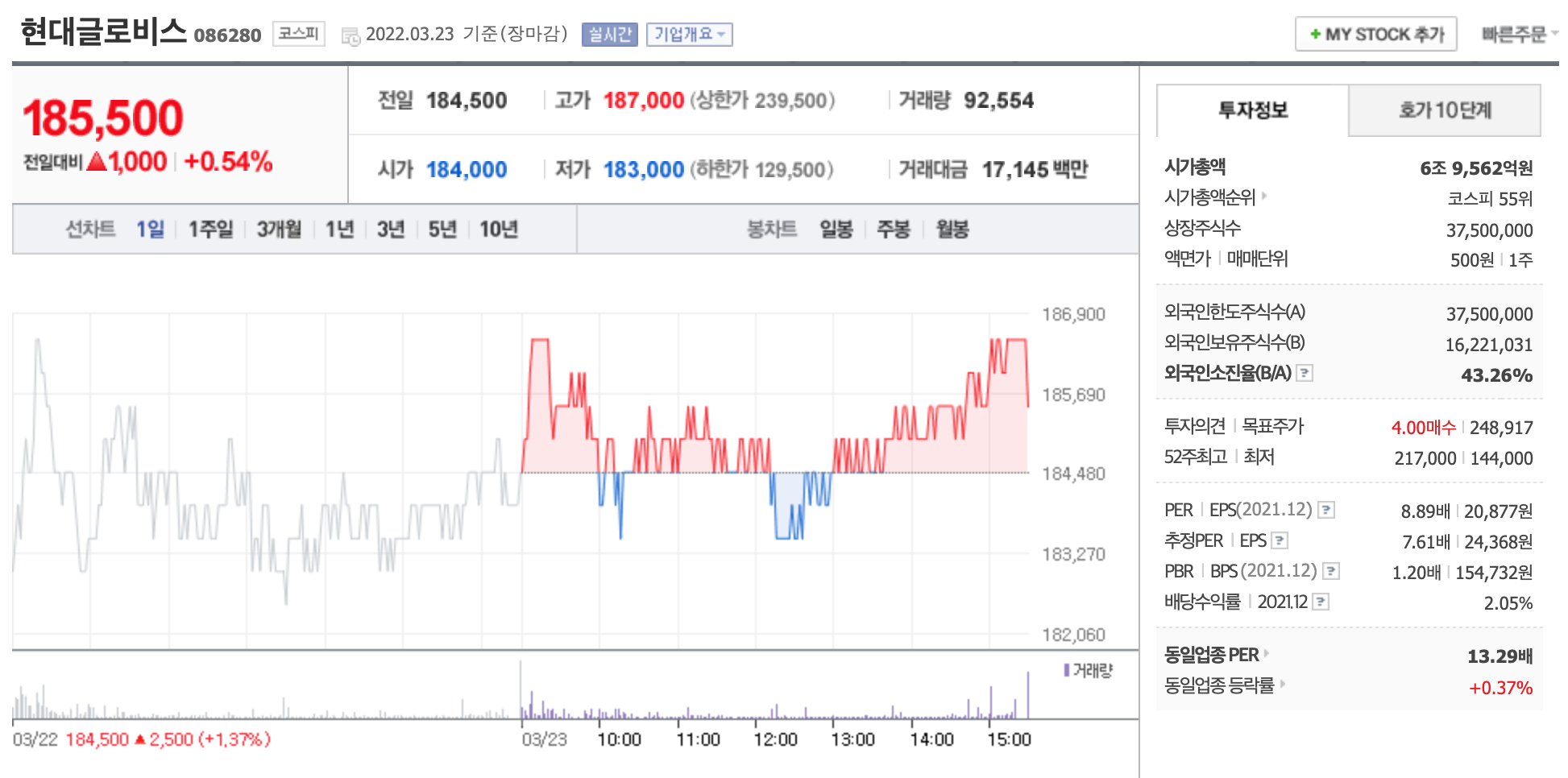
Task: Switch to the 주봉 candlestick chart
Action: (894, 230)
